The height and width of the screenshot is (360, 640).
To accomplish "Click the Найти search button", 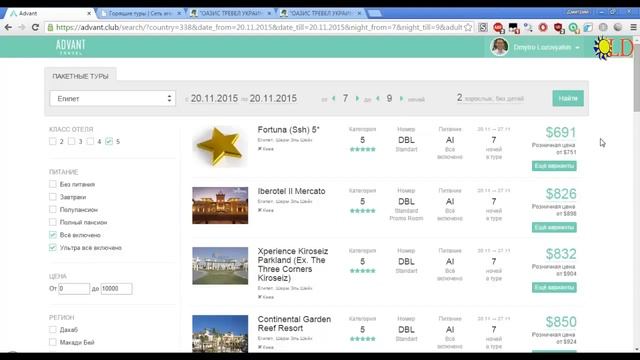I will pos(568,98).
